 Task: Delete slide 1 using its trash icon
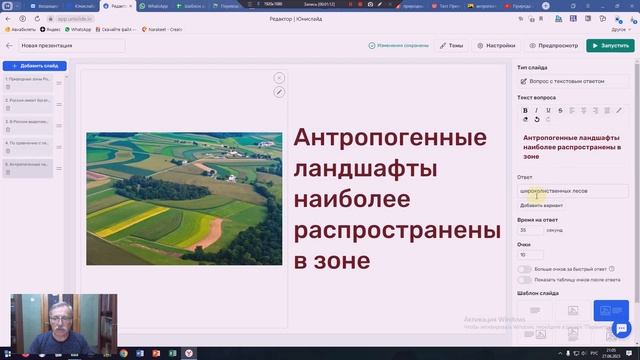8,87
